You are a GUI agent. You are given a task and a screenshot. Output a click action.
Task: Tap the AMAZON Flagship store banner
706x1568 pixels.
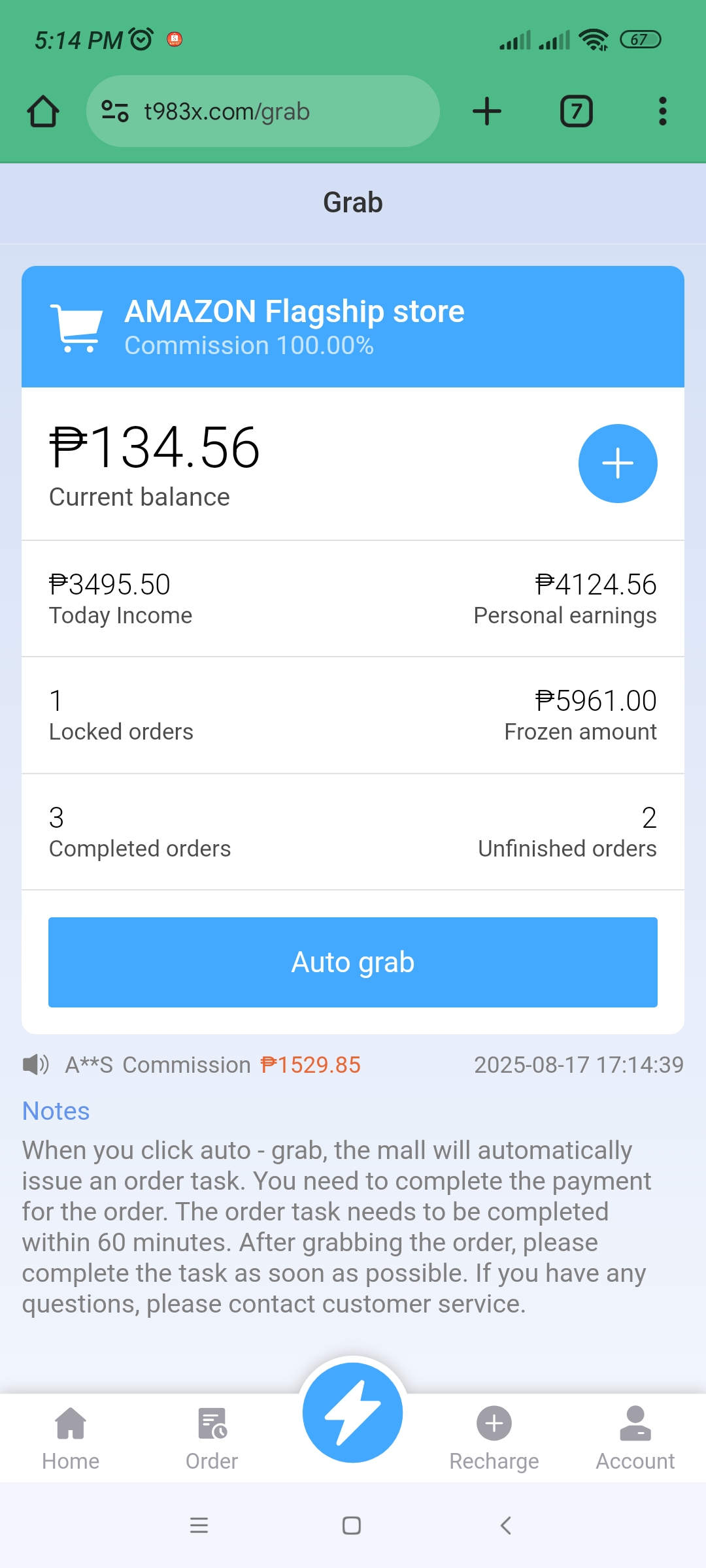click(353, 327)
